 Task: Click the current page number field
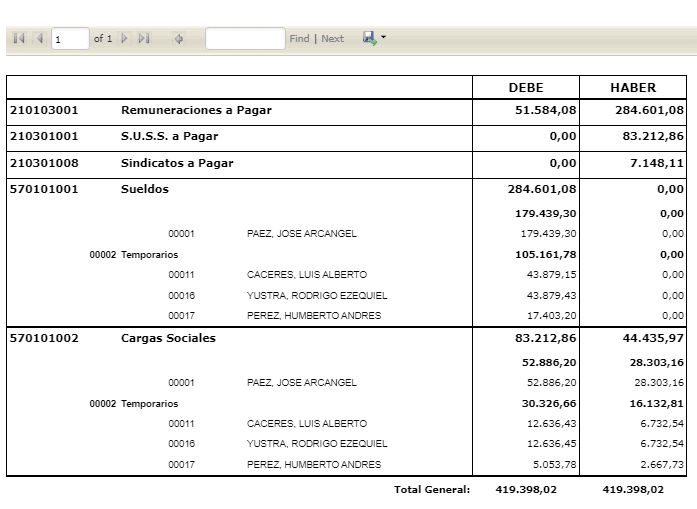70,39
